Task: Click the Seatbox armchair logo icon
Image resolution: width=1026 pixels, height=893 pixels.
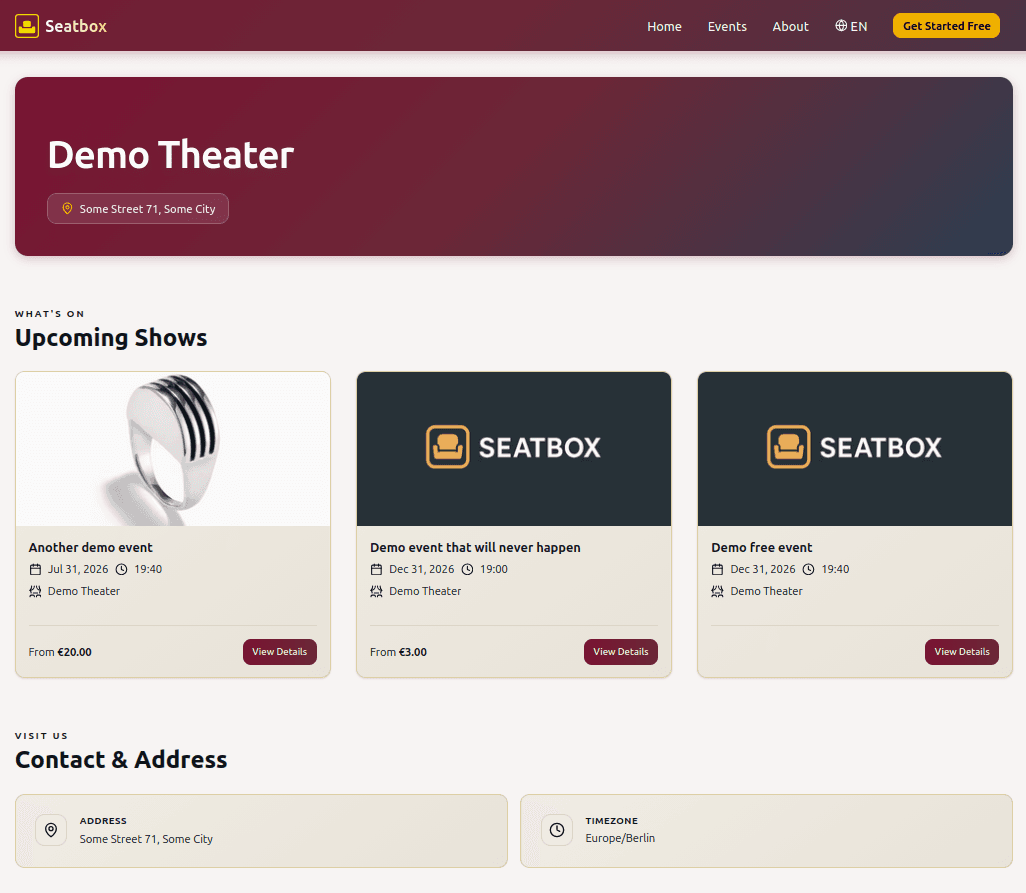Action: point(27,26)
